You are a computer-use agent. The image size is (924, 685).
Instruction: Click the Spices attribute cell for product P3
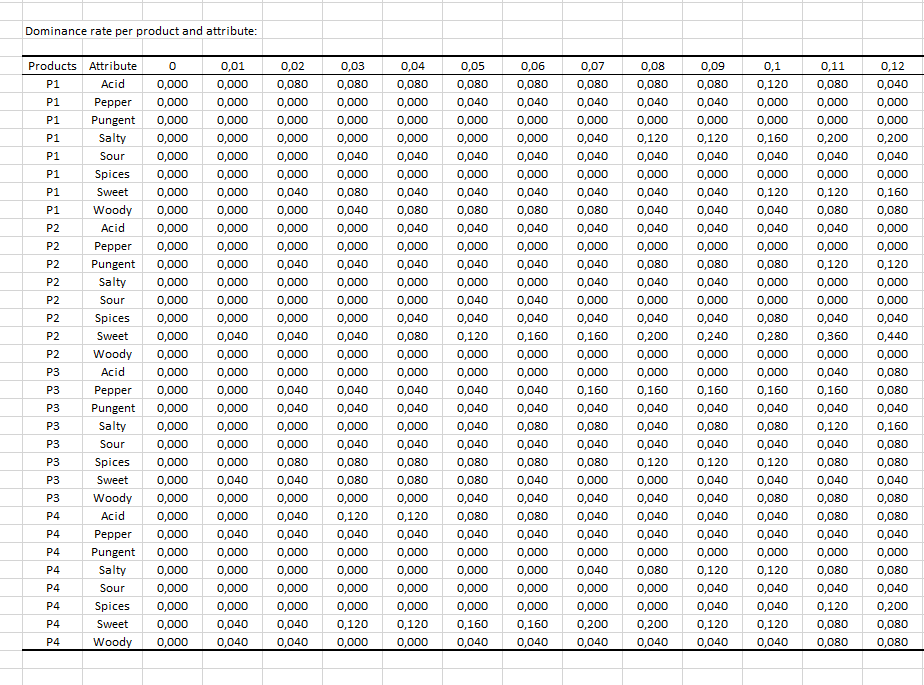click(x=113, y=462)
